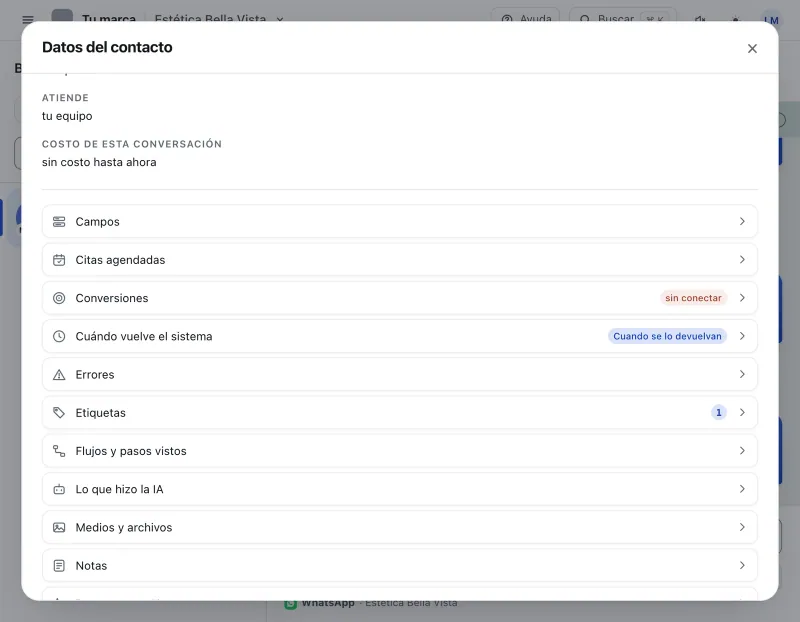The width and height of the screenshot is (800, 622).
Task: Expand the Citas agendadas chevron
Action: click(x=742, y=260)
